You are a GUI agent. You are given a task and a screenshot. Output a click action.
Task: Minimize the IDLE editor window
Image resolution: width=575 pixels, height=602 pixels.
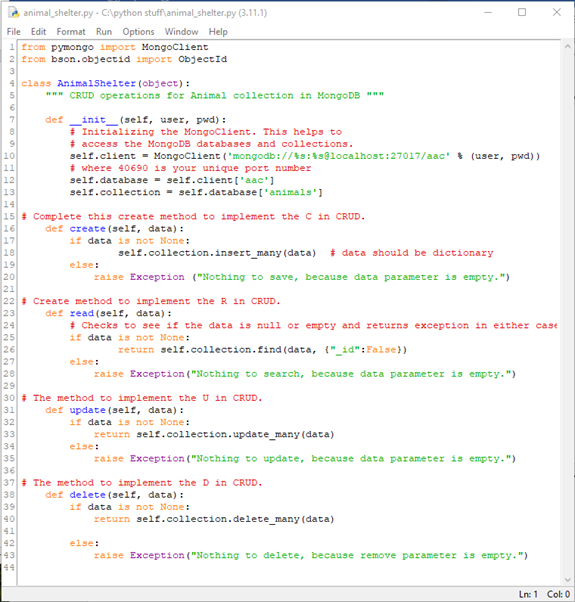pyautogui.click(x=488, y=13)
